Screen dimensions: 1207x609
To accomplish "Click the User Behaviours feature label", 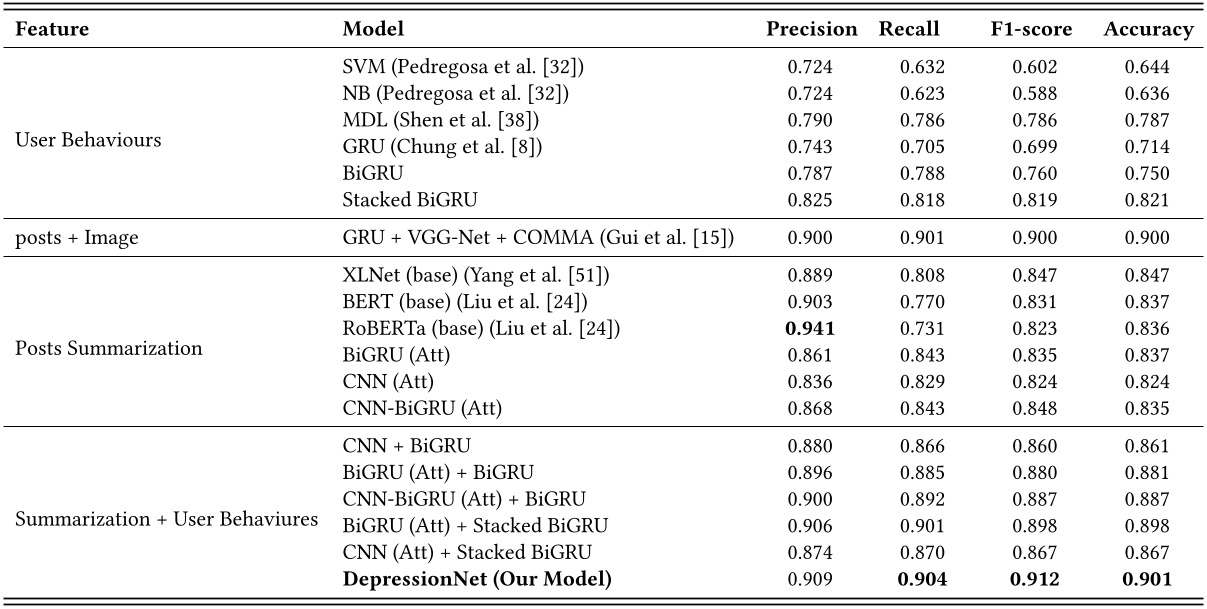I will click(x=88, y=140).
